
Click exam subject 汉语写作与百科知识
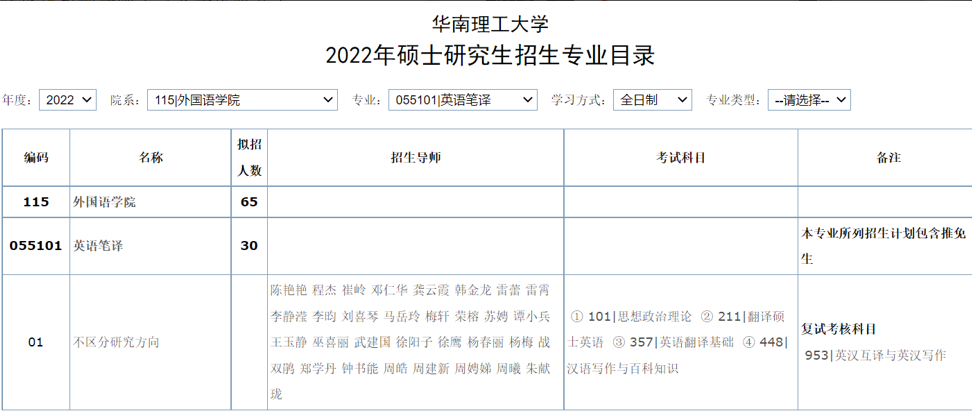[x=623, y=368]
